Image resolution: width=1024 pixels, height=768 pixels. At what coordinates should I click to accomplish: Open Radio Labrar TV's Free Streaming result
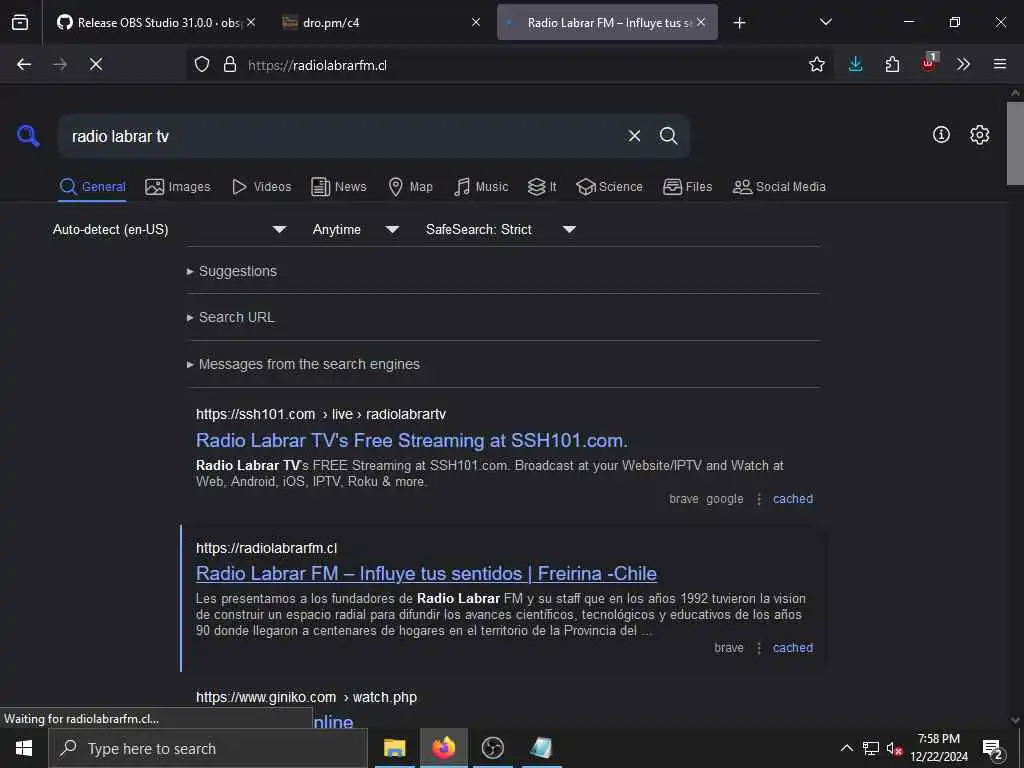(411, 440)
